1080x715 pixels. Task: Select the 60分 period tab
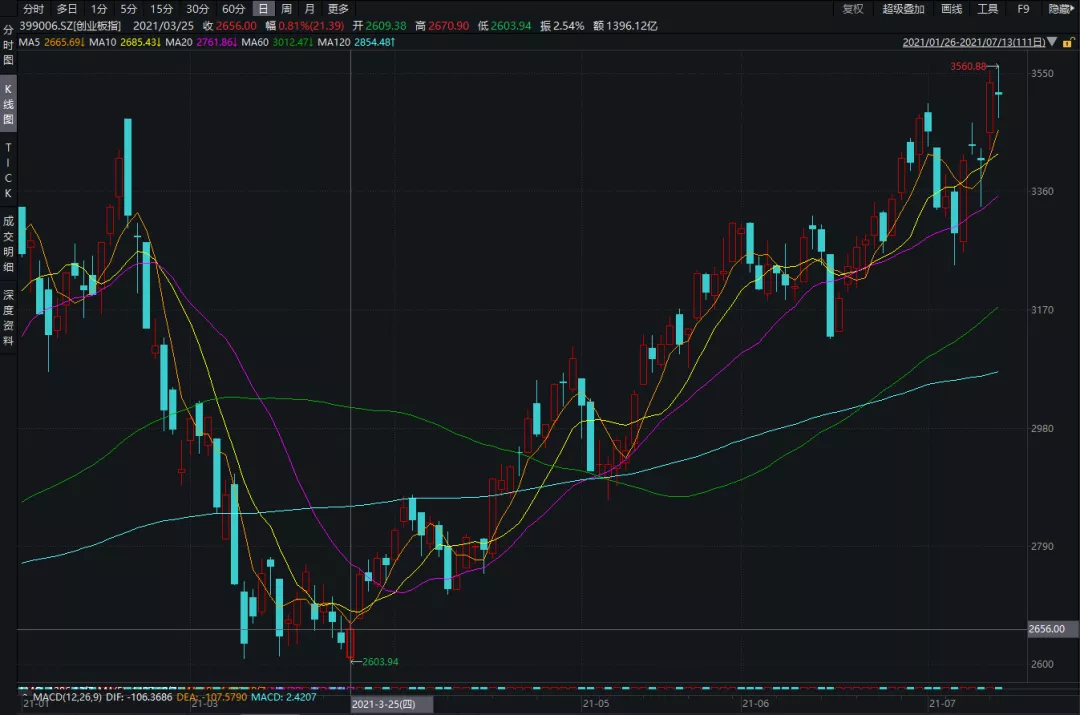click(x=233, y=9)
